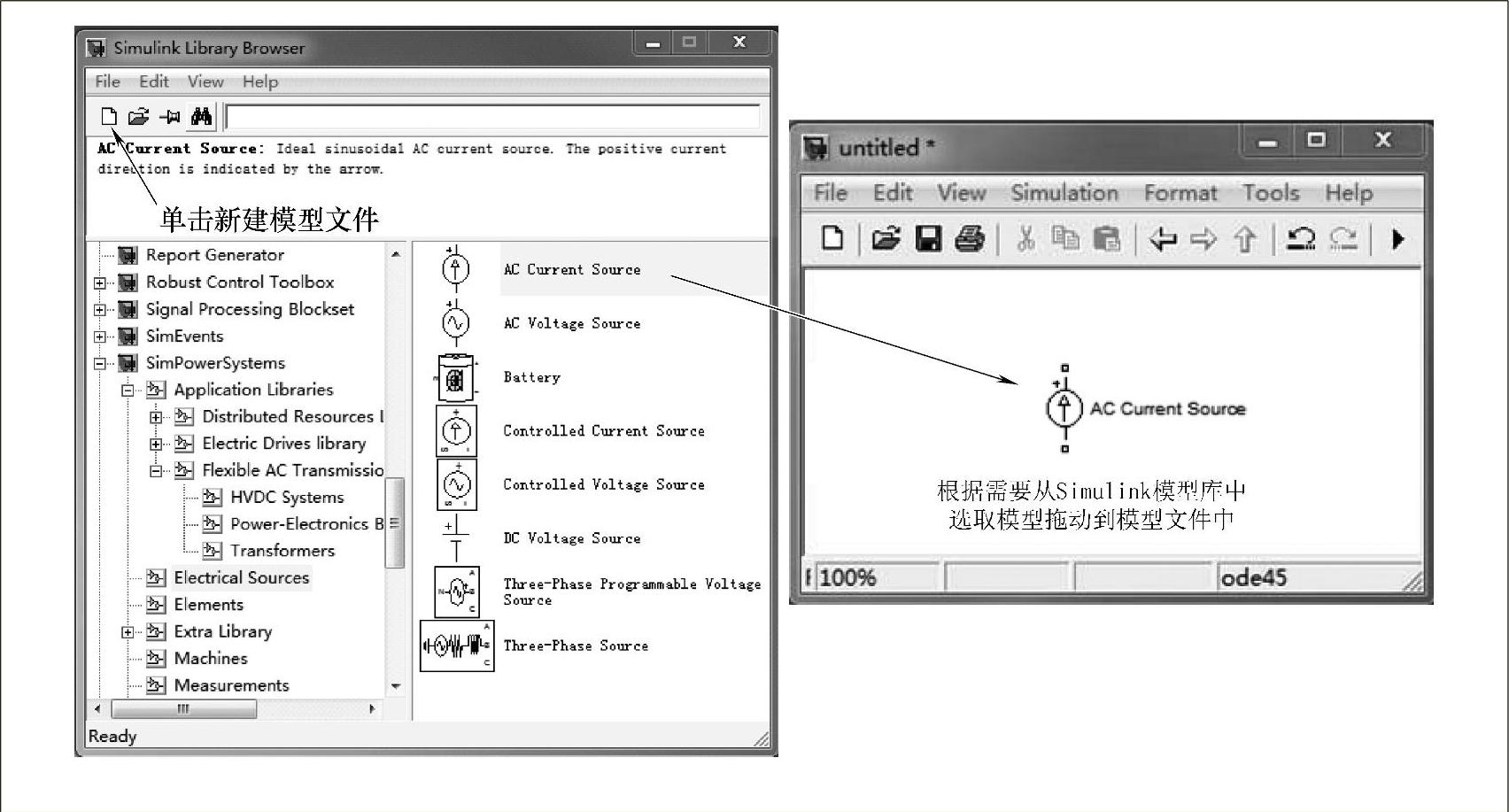The height and width of the screenshot is (812, 1509).
Task: Select Measurements in the library tree
Action: 231,685
